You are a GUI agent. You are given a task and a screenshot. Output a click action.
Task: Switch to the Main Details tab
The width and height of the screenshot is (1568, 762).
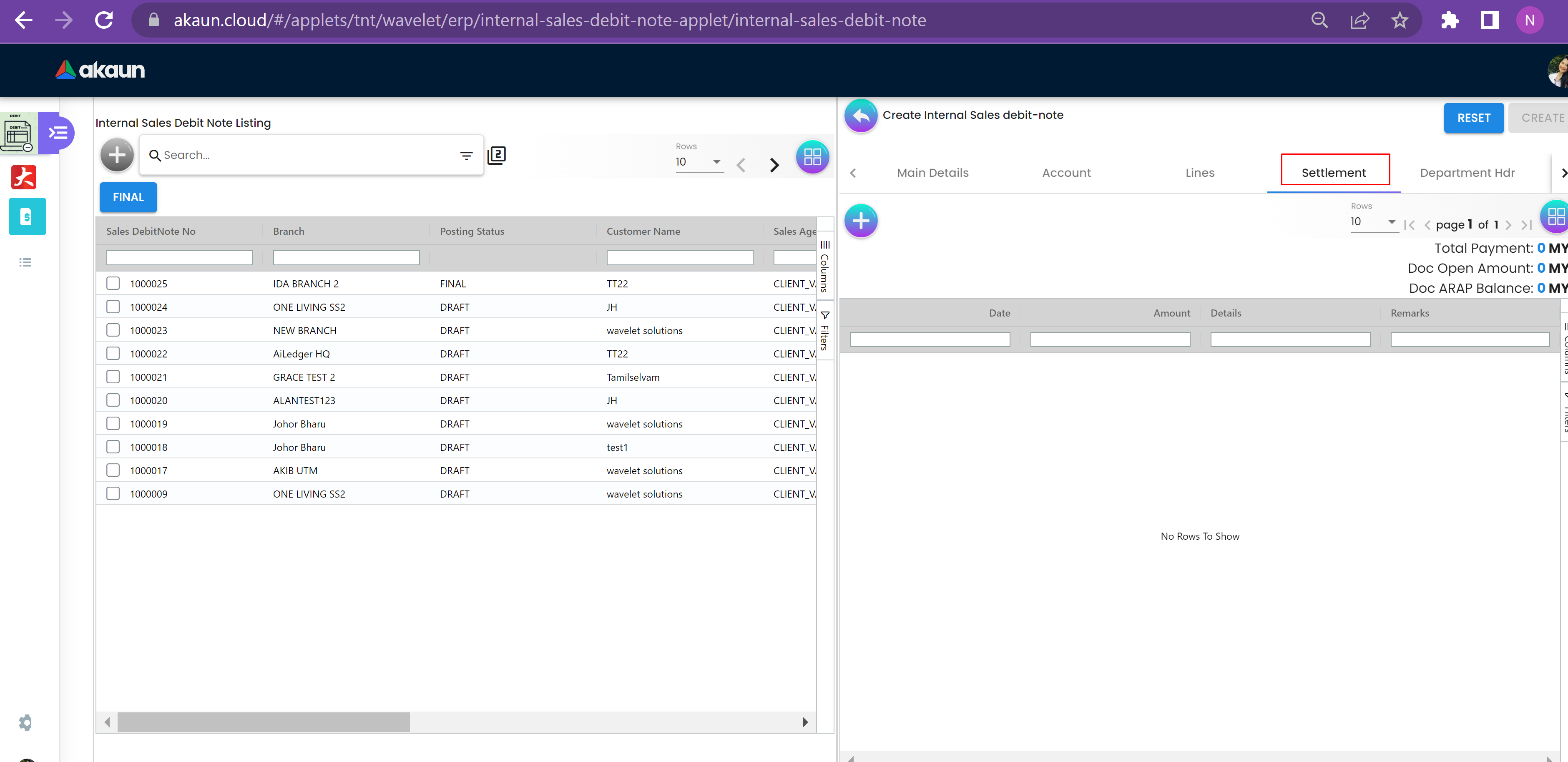point(932,173)
